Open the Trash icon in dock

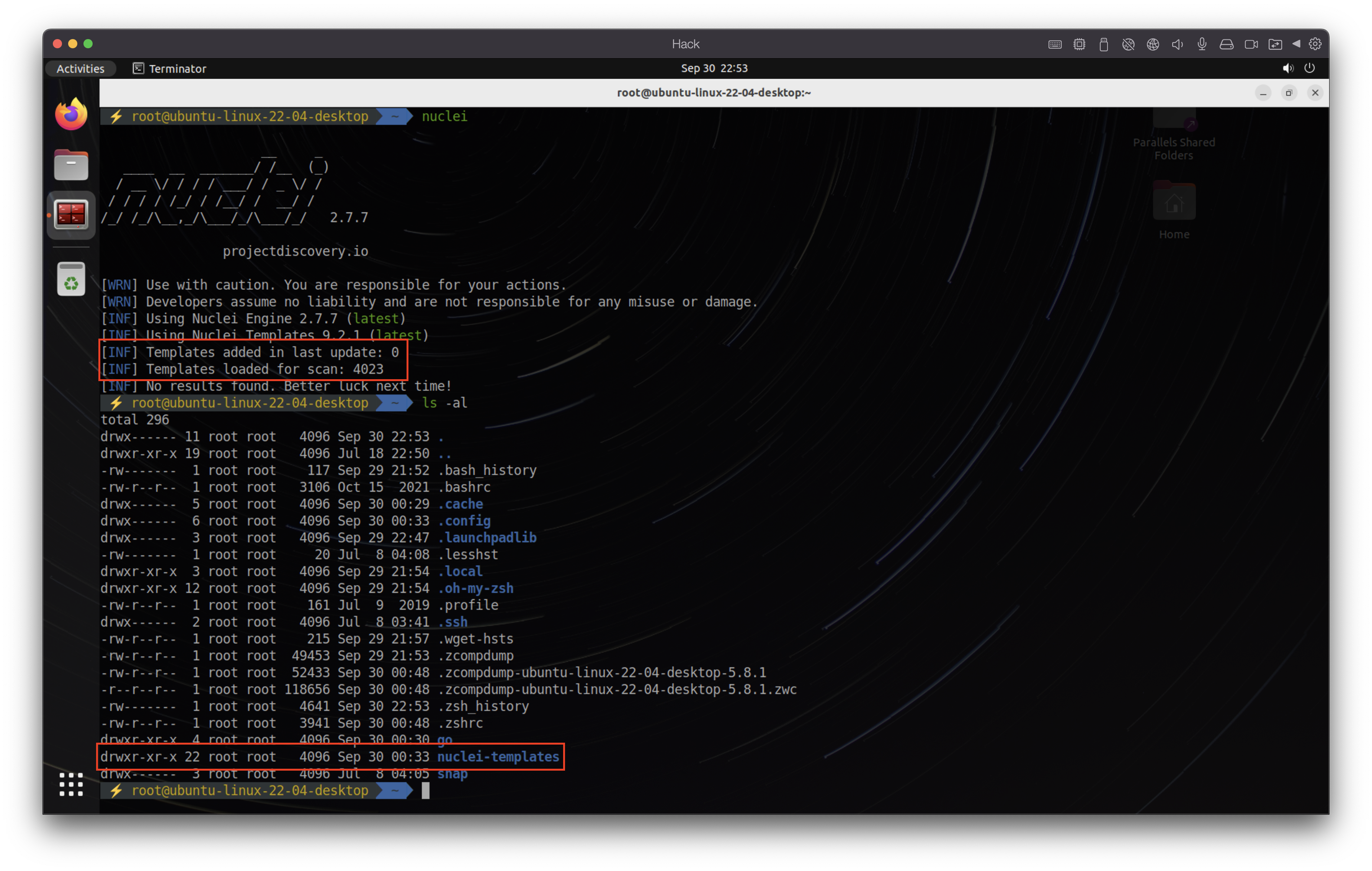click(x=71, y=279)
